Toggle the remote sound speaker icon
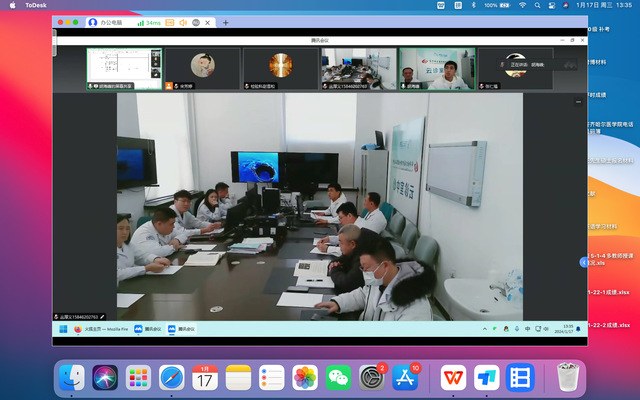This screenshot has width=640, height=400. (183, 22)
